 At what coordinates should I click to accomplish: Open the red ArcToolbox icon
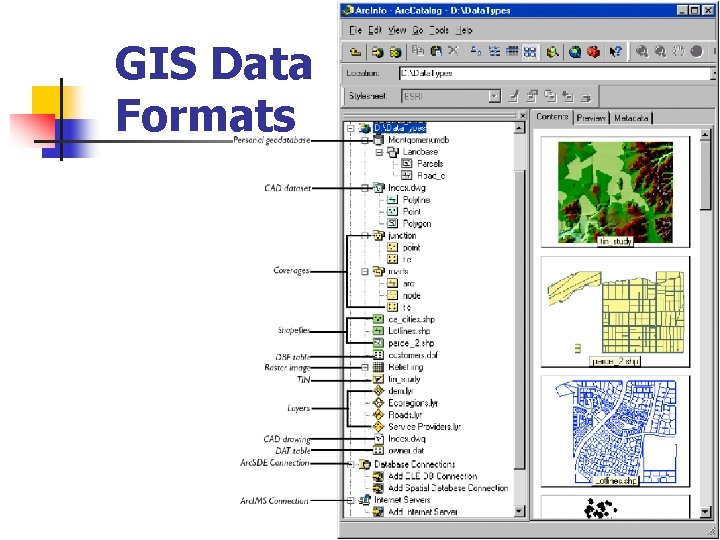coord(593,52)
